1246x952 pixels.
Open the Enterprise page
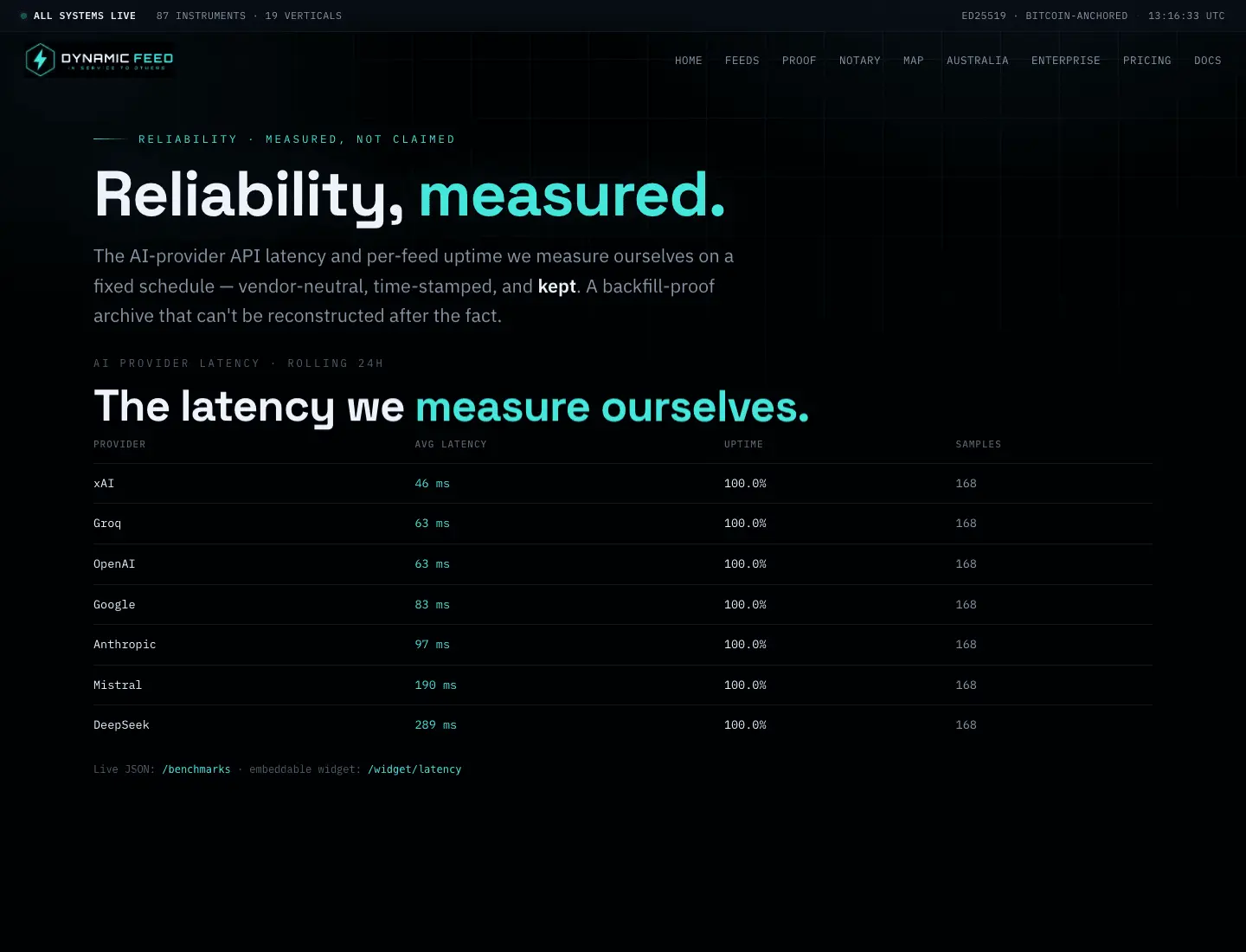click(1066, 61)
